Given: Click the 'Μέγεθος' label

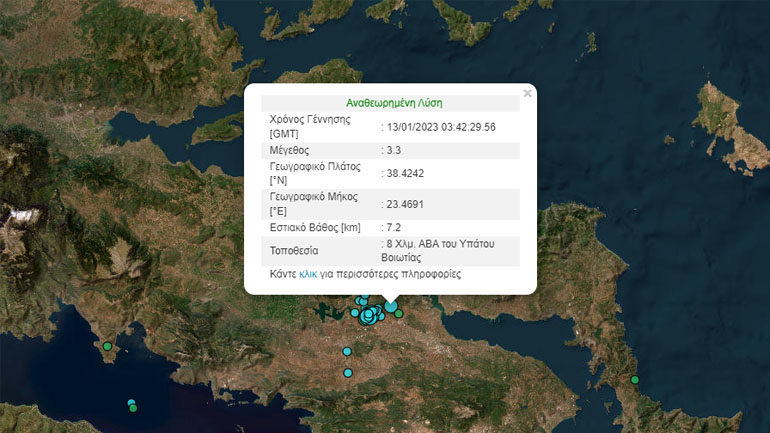Looking at the screenshot, I should tap(289, 150).
